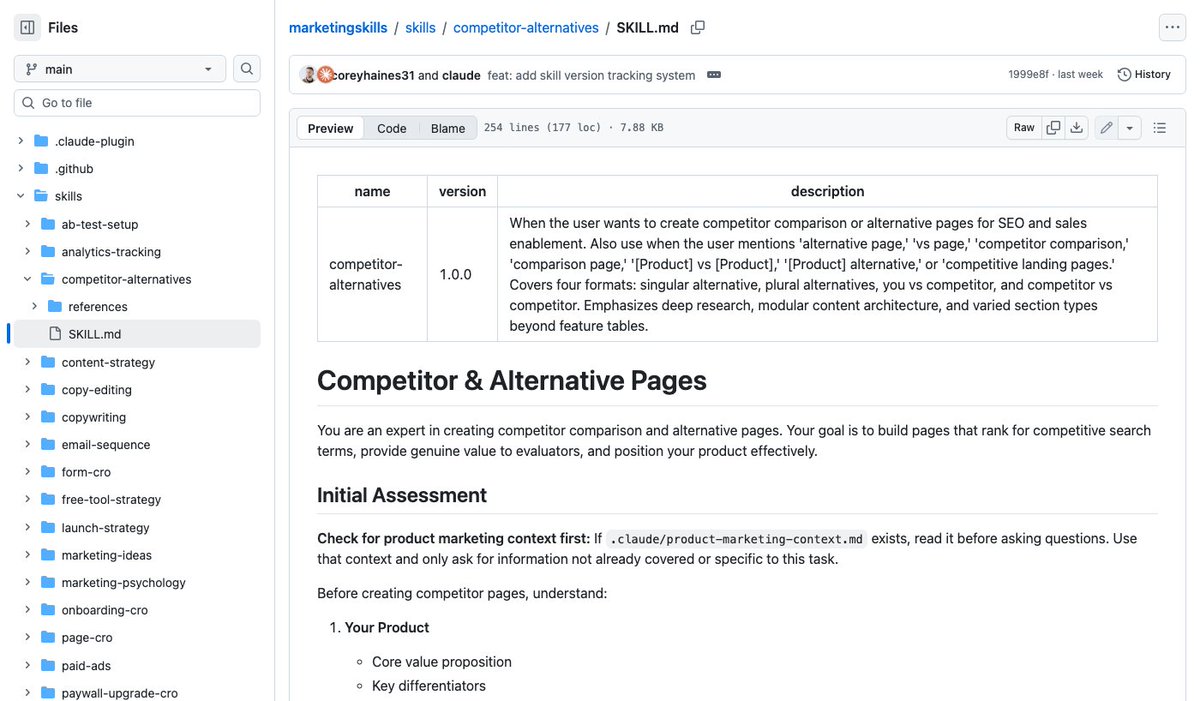This screenshot has width=1200, height=701.
Task: Click the Initial Assessment heading
Action: pyautogui.click(x=402, y=495)
